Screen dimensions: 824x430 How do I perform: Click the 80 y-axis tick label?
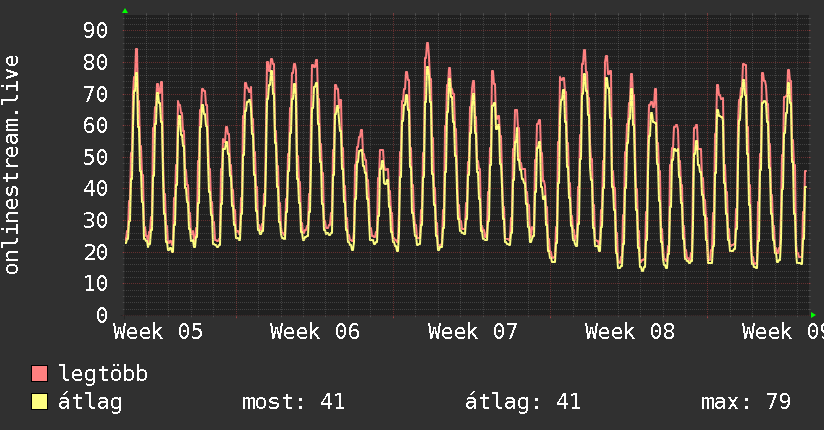click(x=96, y=63)
